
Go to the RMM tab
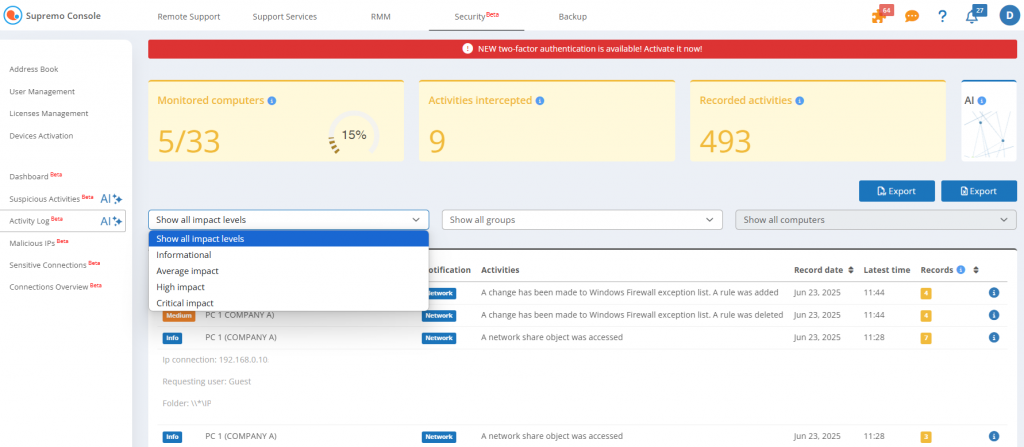381,16
